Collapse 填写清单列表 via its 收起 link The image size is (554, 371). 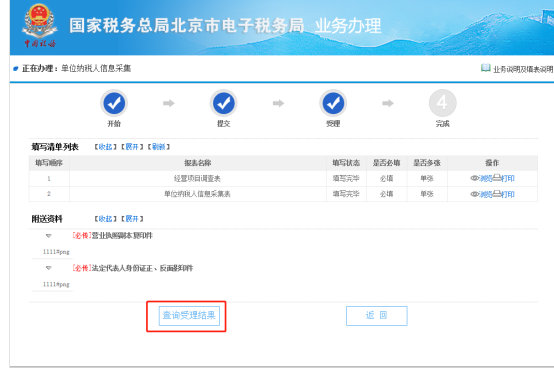click(105, 147)
